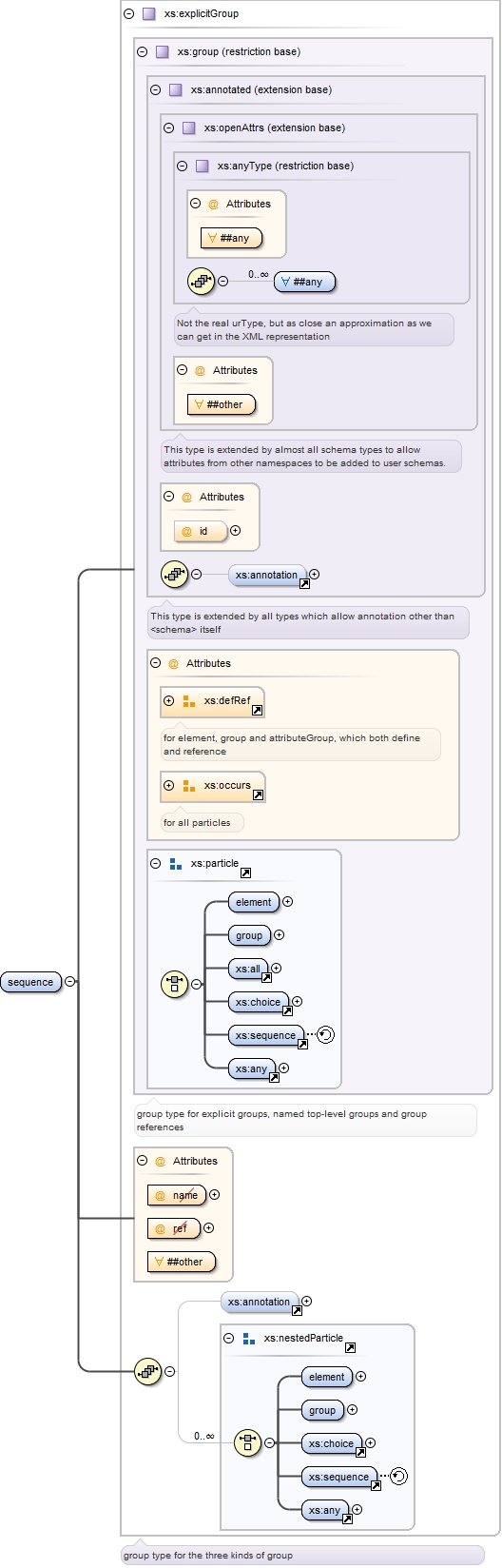This screenshot has width=502, height=1568.
Task: Select the xs:any node in xs:particle
Action: (x=253, y=1068)
